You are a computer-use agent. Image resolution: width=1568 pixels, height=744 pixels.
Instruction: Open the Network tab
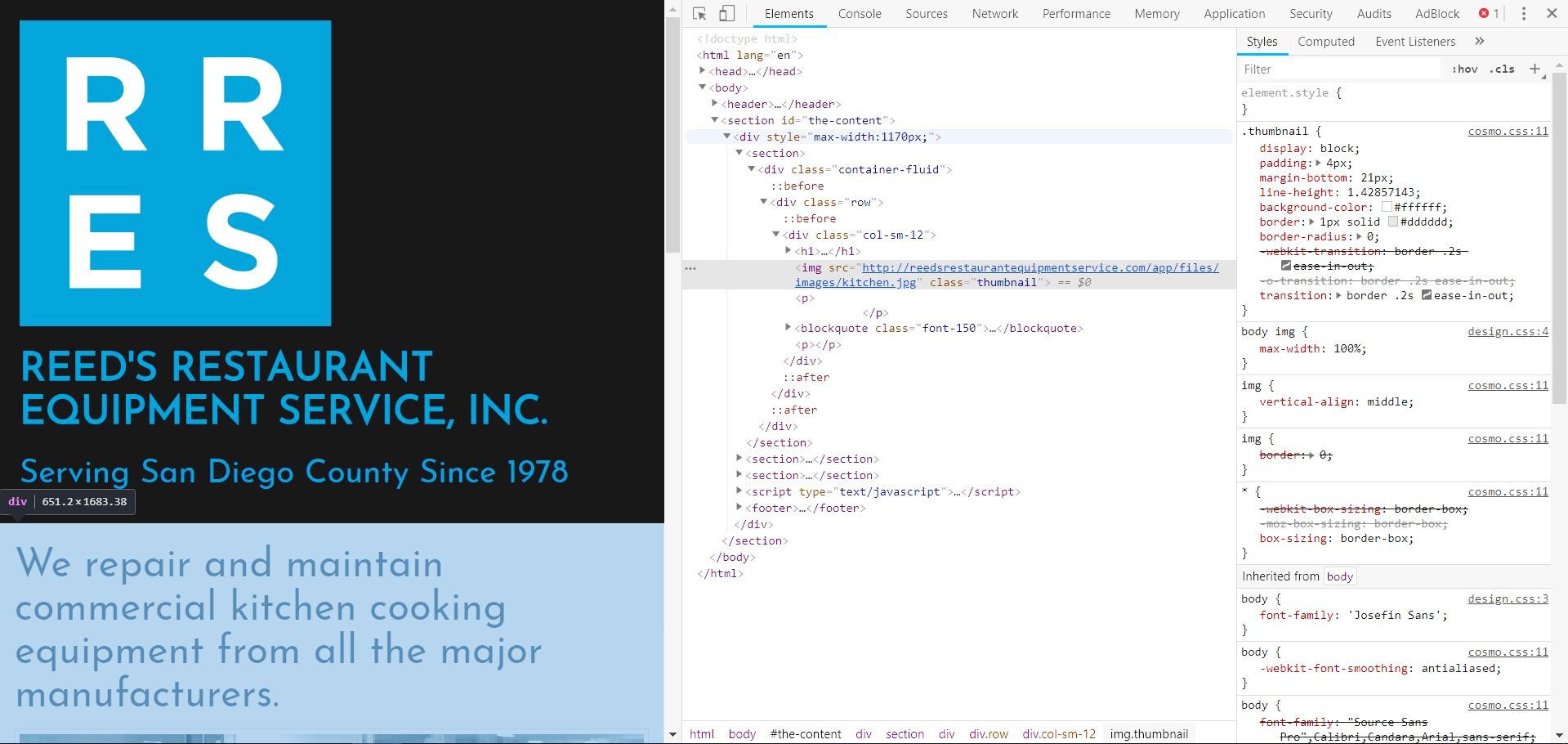(995, 14)
